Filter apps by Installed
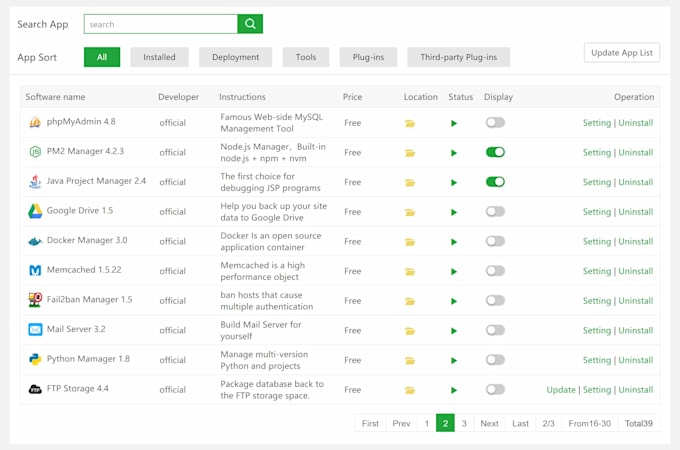Viewport: 680px width, 450px height. tap(159, 57)
